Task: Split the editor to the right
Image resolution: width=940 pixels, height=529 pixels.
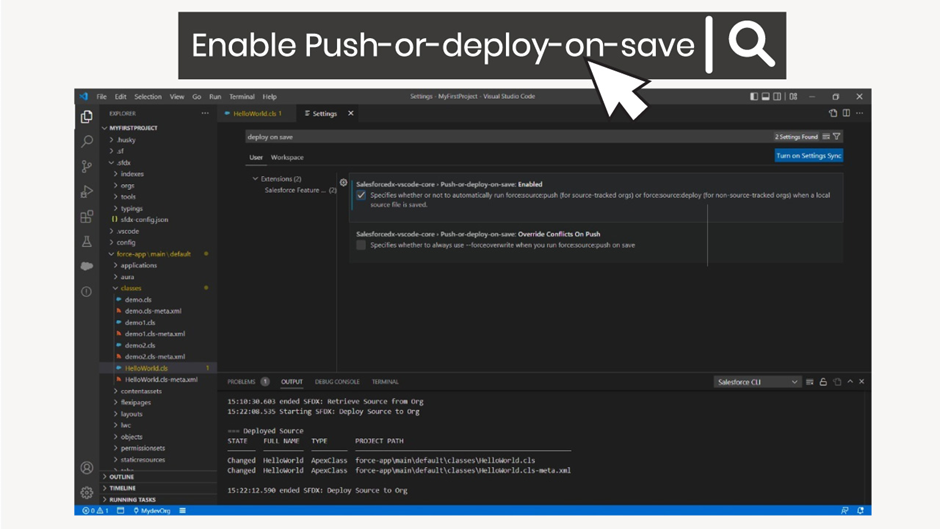Action: point(846,113)
